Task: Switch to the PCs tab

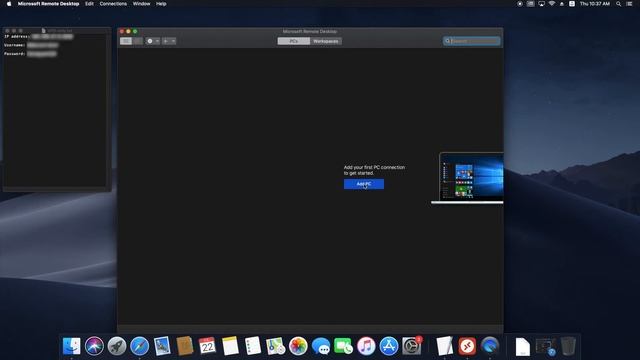Action: point(293,41)
